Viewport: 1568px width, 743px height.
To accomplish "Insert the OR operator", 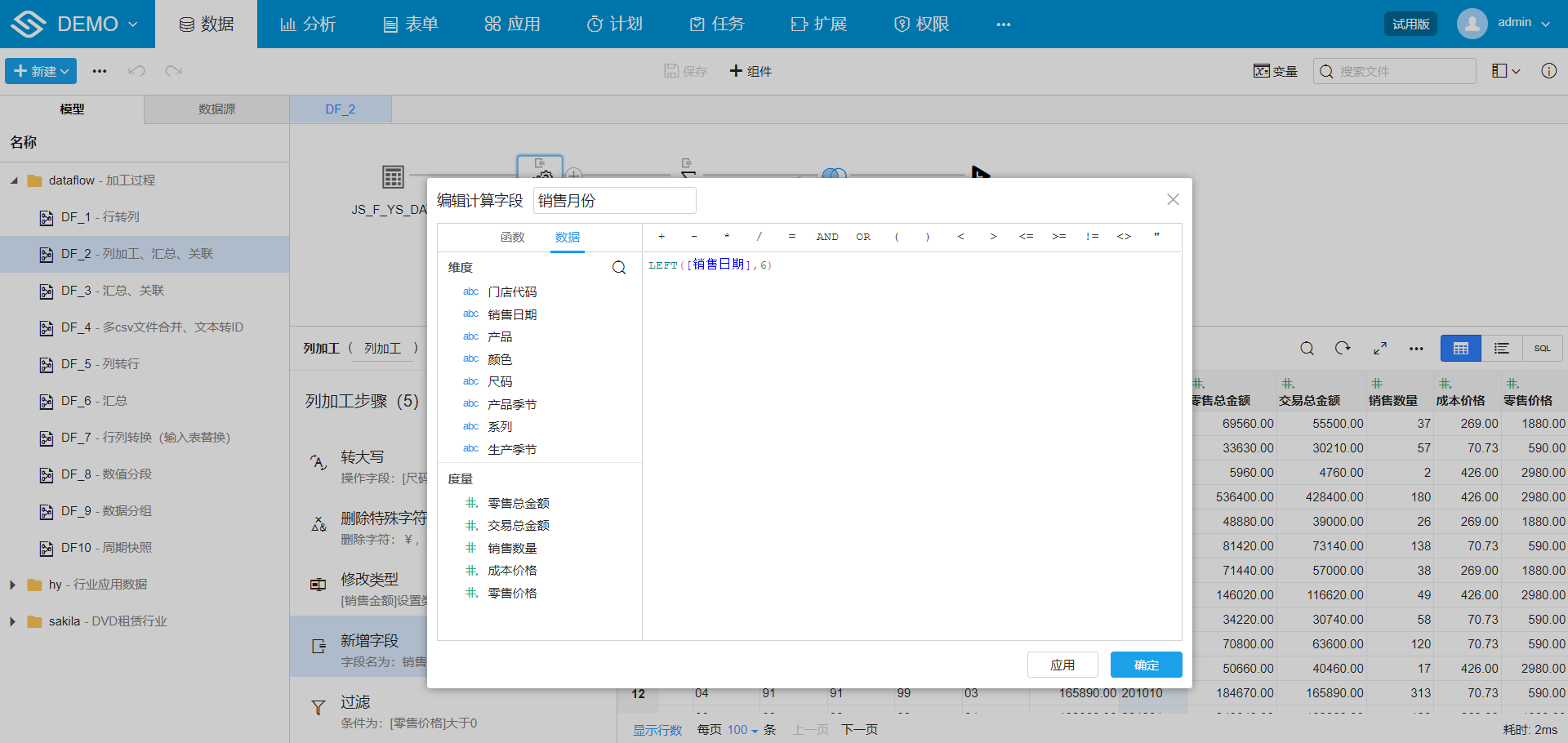I will click(863, 237).
